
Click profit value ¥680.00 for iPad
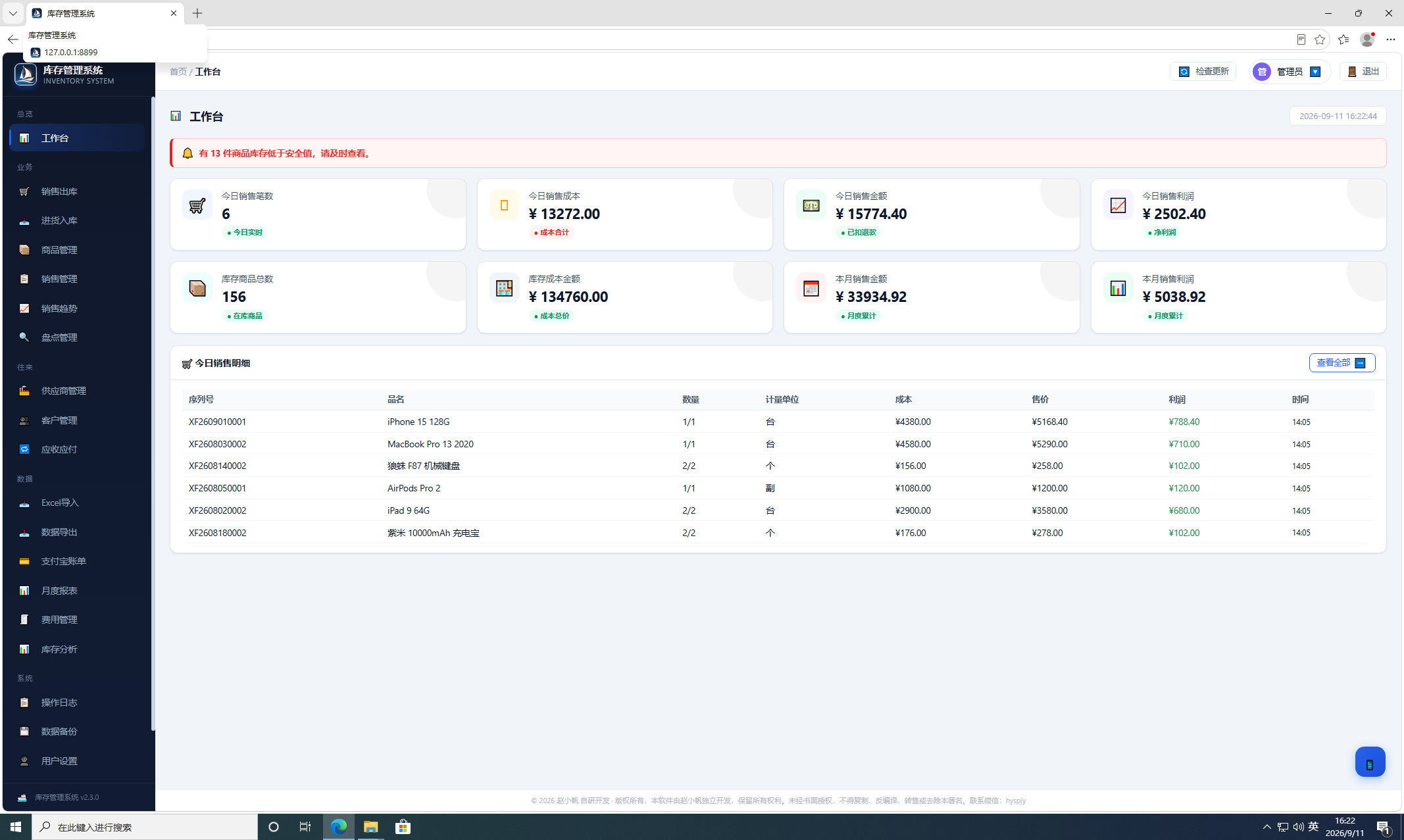1184,510
